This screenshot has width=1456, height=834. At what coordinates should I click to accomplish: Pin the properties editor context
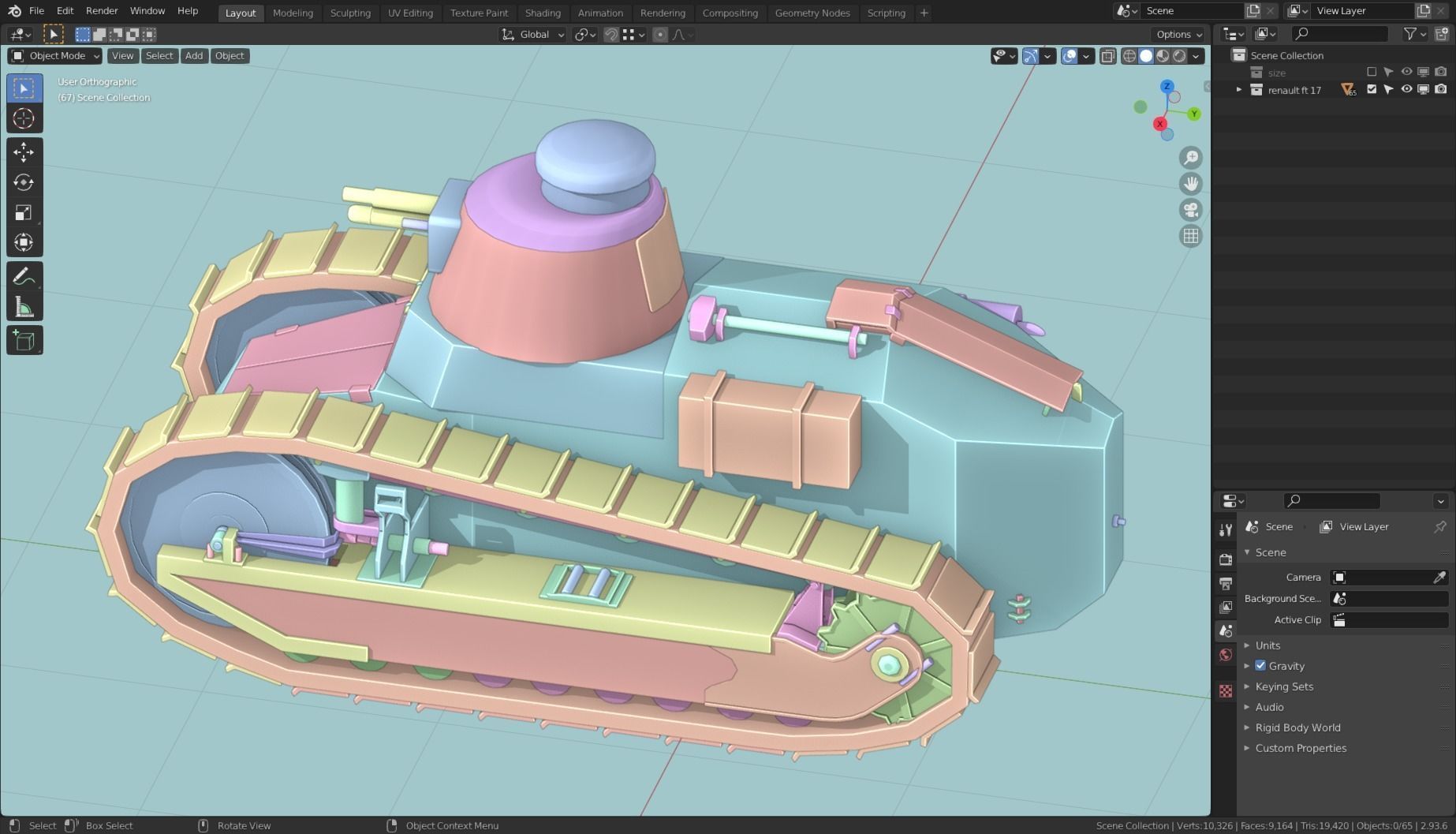pyautogui.click(x=1440, y=526)
